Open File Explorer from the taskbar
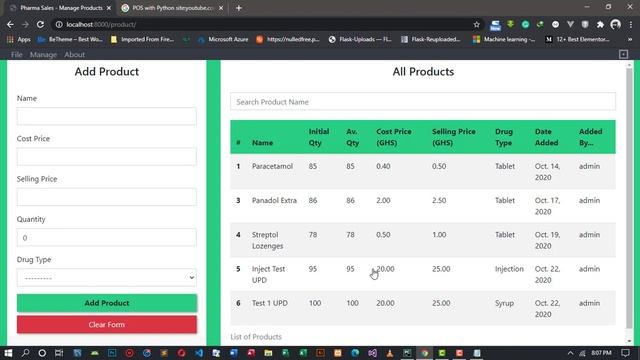 268,353
